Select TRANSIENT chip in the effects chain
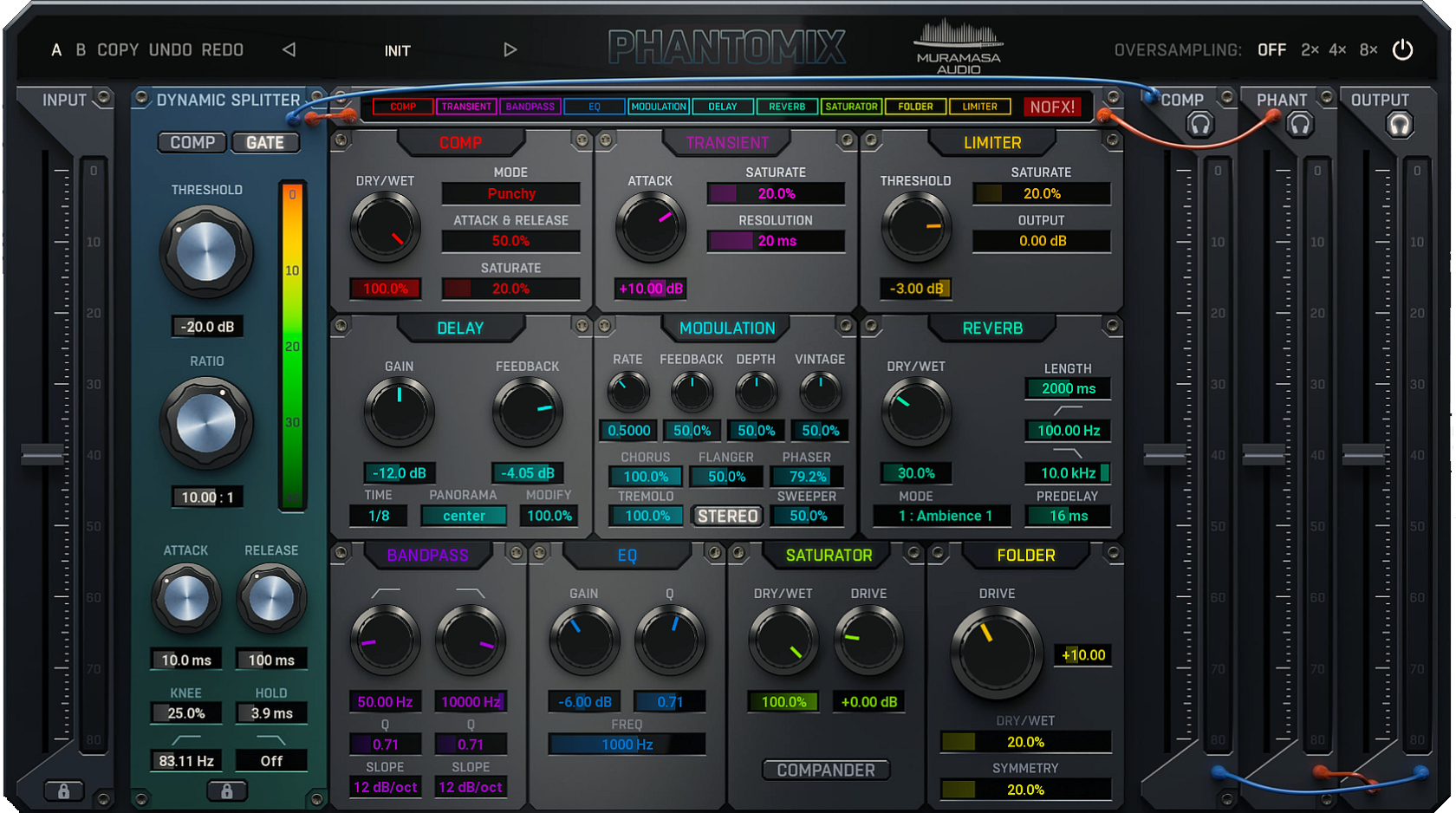 click(x=466, y=107)
